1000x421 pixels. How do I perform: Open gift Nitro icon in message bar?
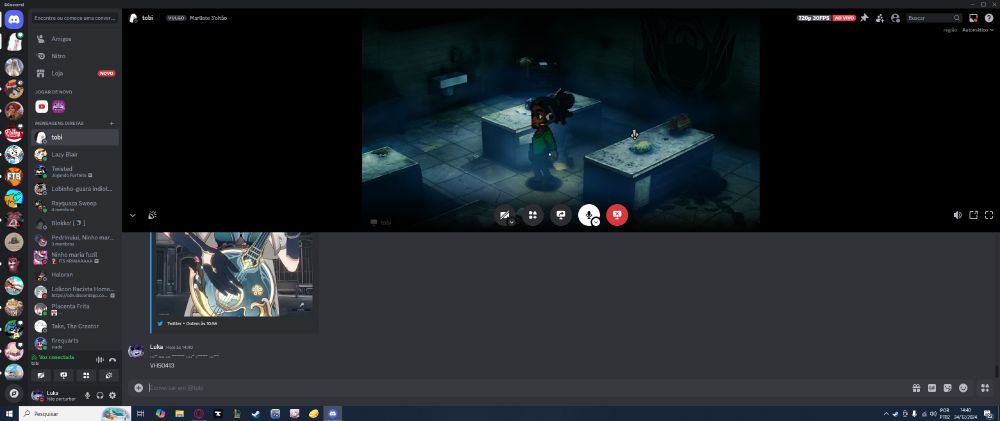click(916, 388)
